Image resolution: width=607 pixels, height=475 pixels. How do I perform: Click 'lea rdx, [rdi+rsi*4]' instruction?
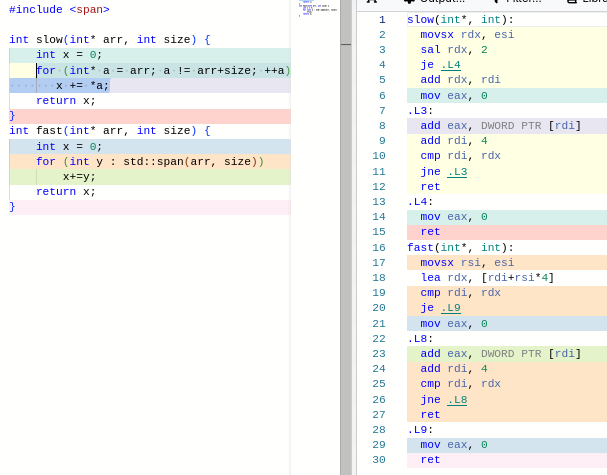(x=487, y=278)
